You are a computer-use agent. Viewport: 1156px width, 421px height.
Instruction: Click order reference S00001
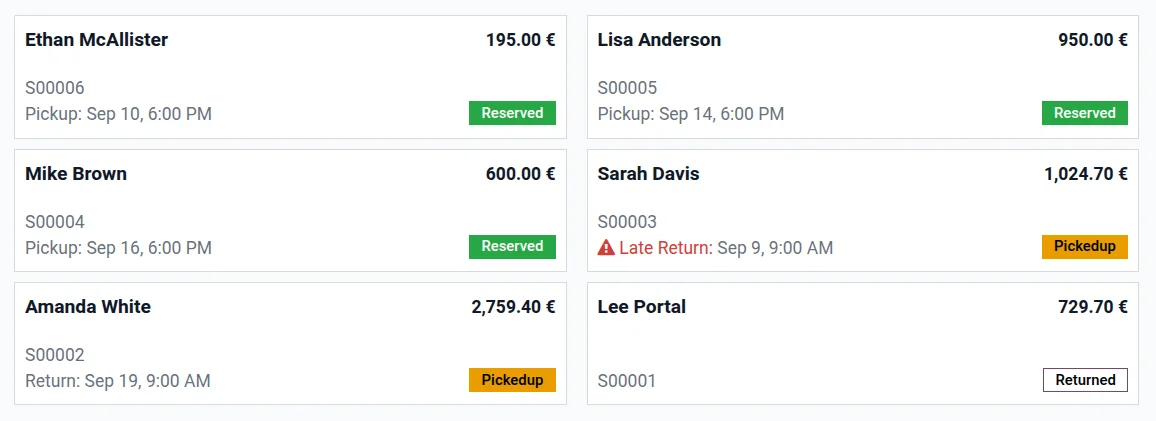(x=627, y=381)
